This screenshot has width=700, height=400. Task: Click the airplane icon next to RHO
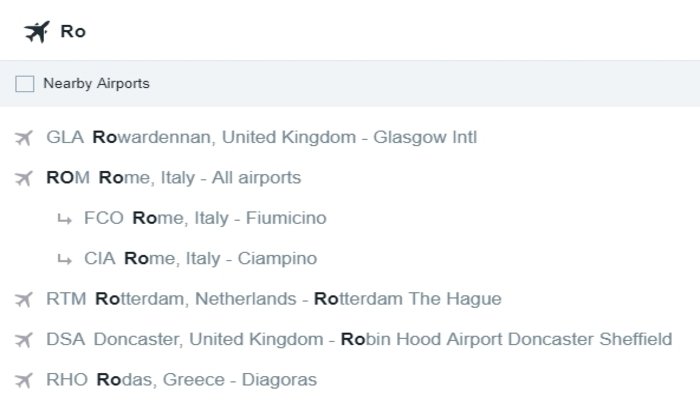(x=24, y=380)
